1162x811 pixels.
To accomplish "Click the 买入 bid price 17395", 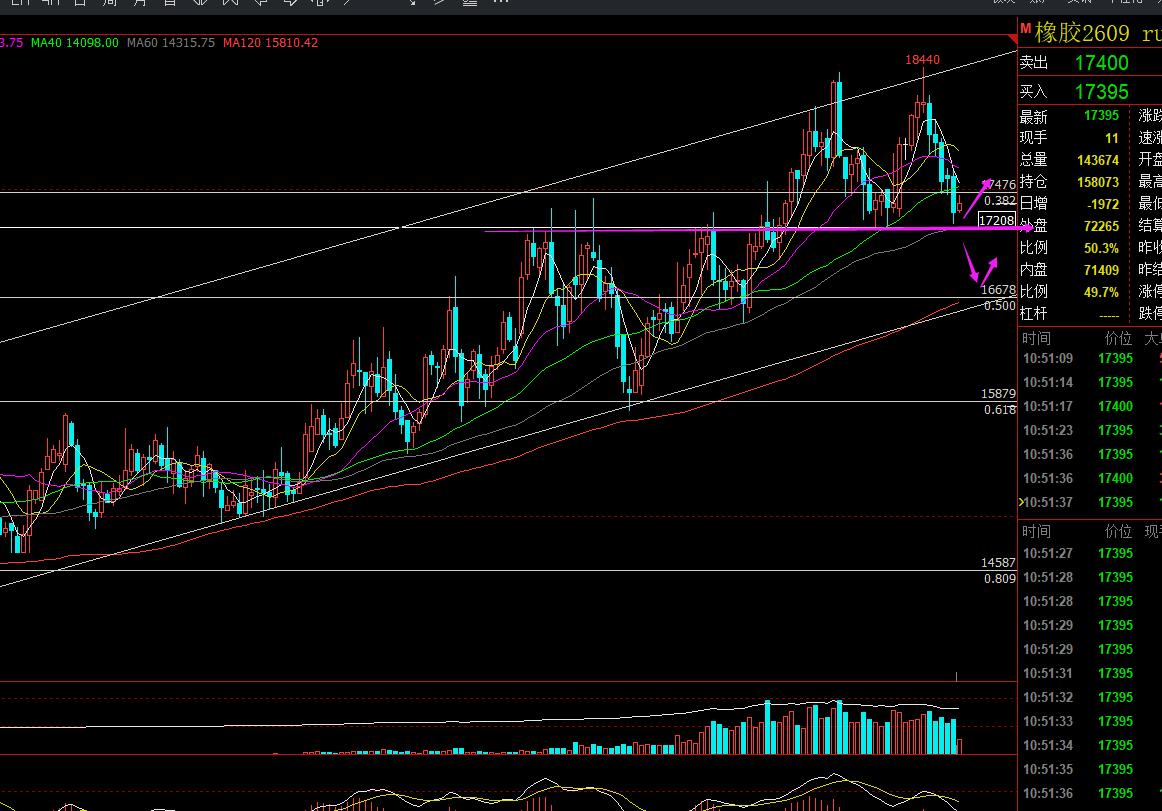I will [x=1101, y=92].
